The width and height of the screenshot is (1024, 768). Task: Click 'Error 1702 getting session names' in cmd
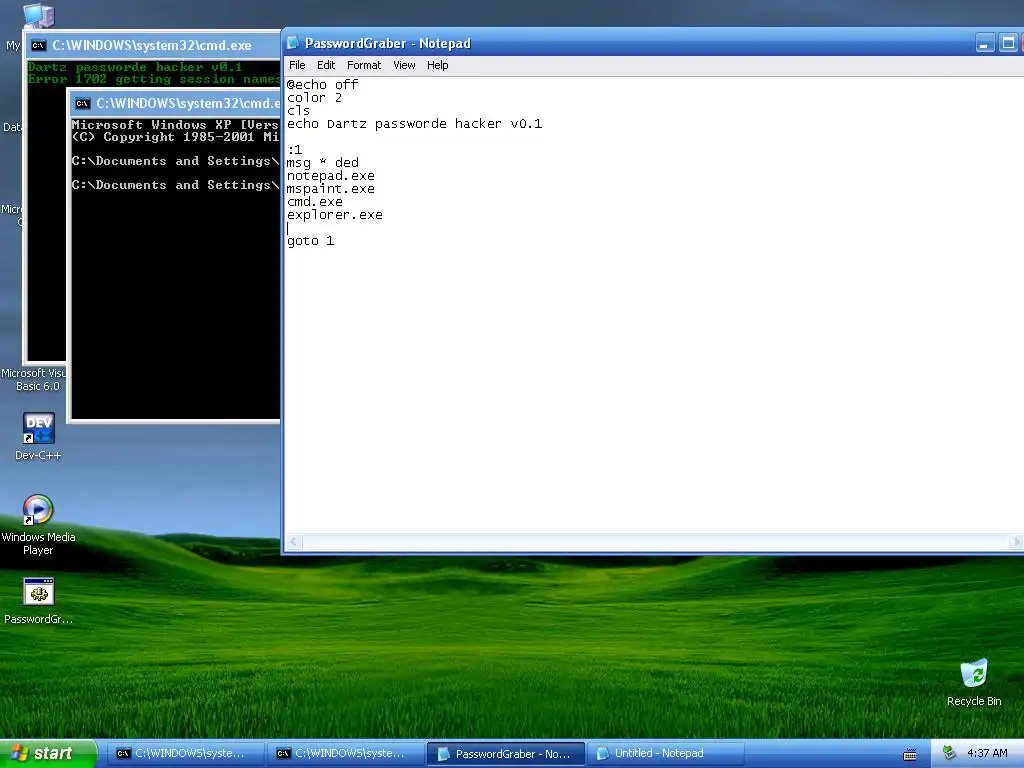click(154, 79)
